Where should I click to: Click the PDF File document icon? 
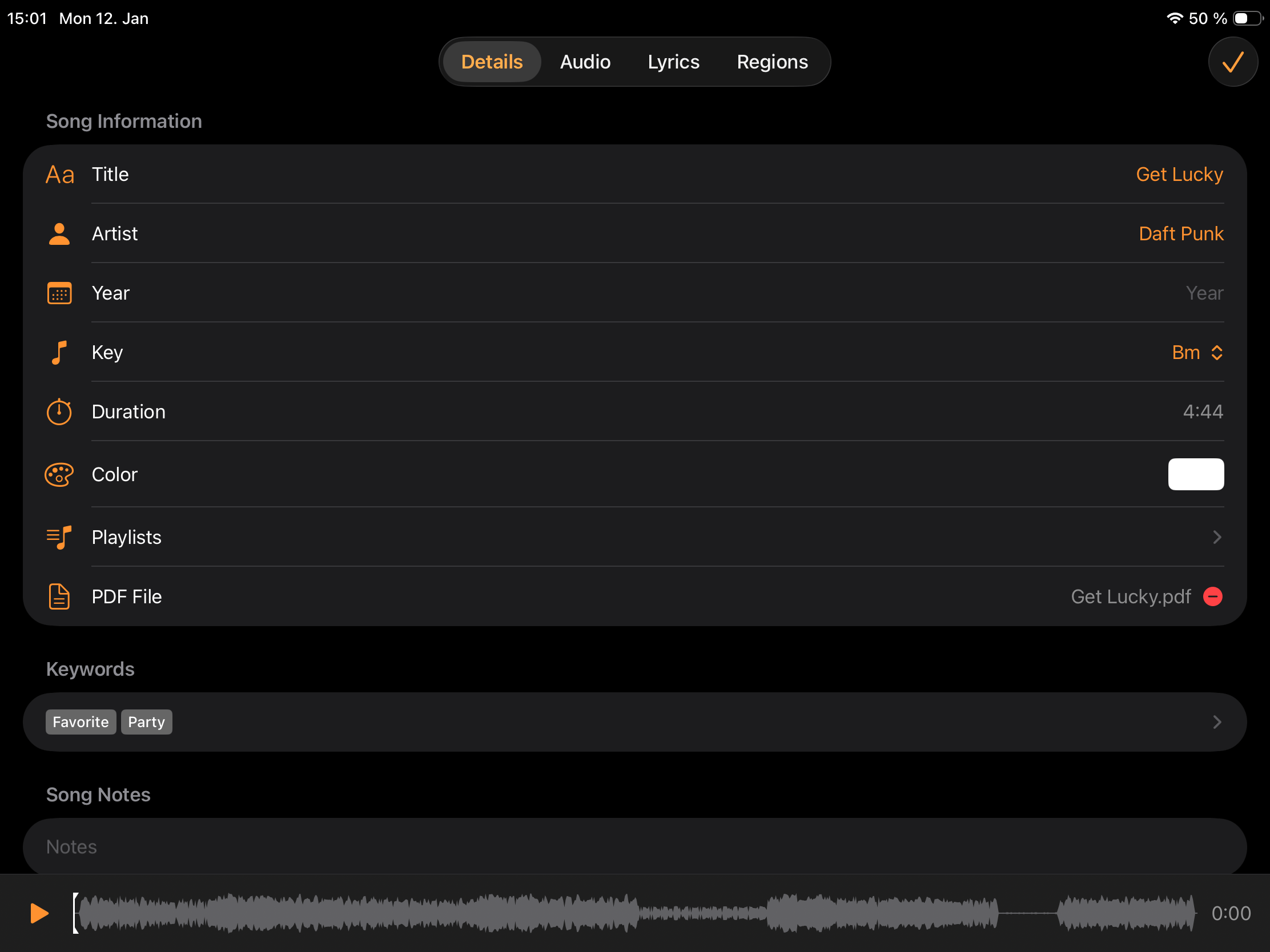[x=59, y=596]
